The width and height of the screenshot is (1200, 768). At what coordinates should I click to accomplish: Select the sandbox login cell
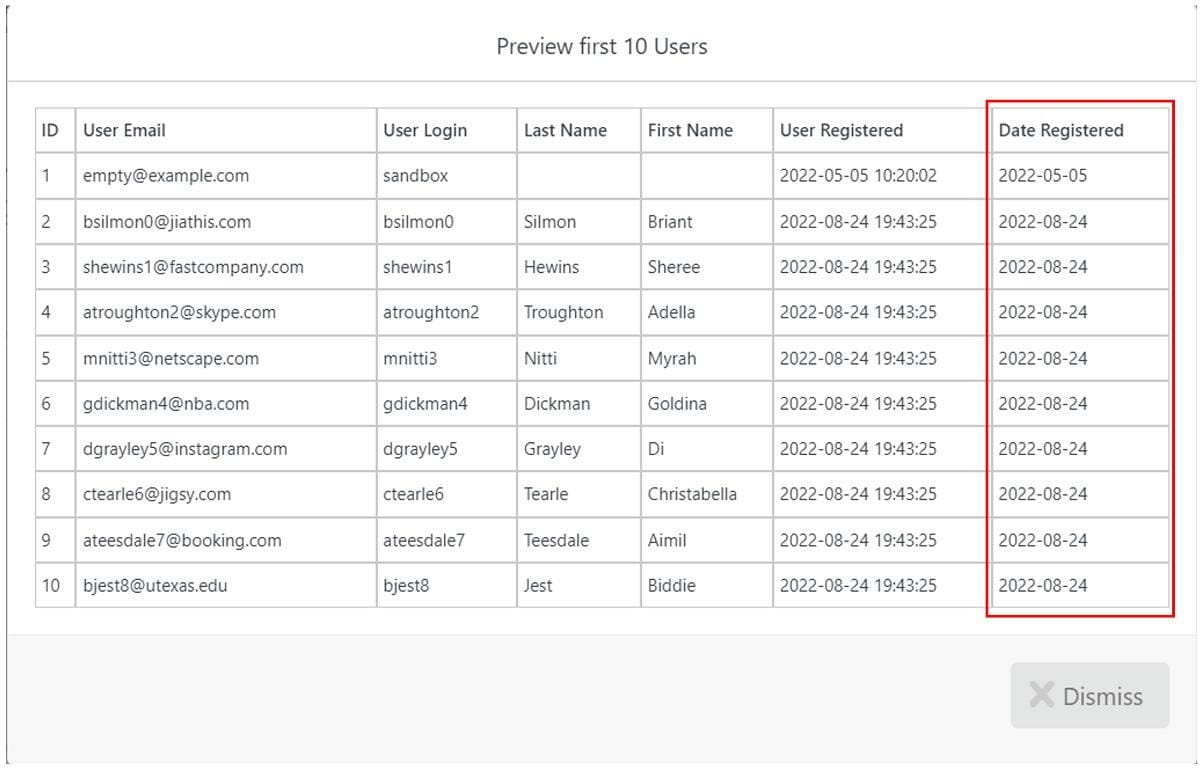click(447, 176)
